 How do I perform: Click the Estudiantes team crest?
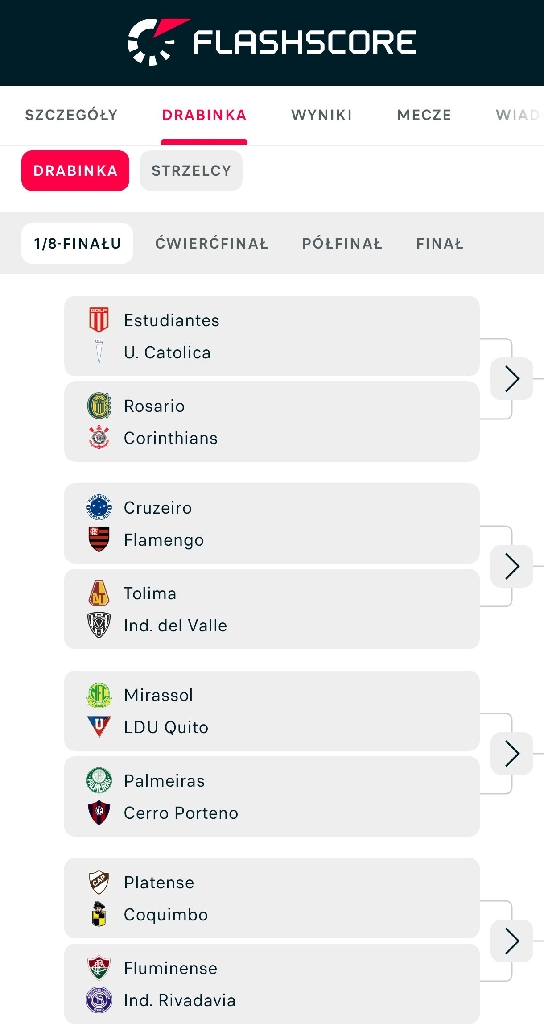99,320
